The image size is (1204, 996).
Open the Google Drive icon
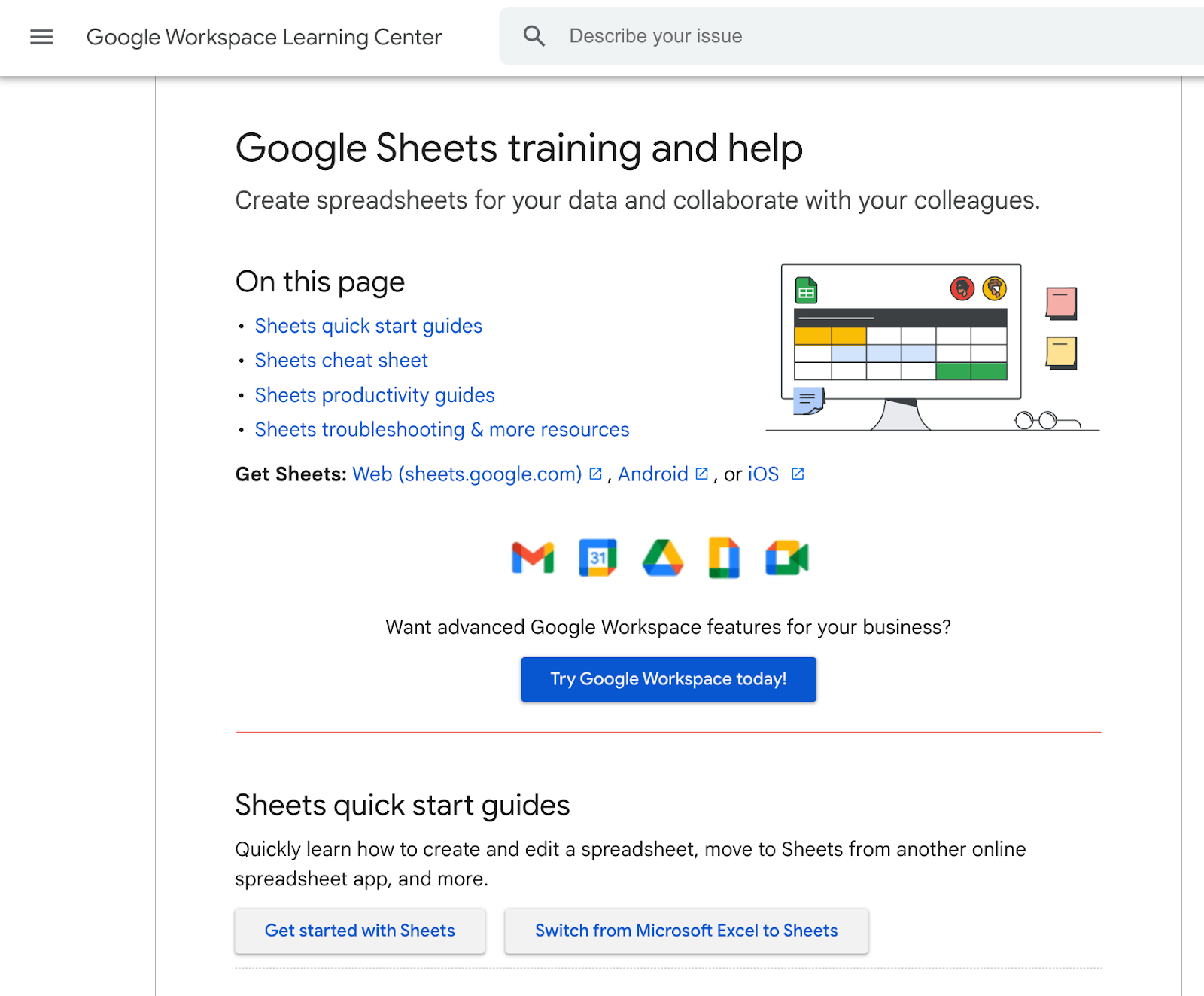tap(663, 558)
